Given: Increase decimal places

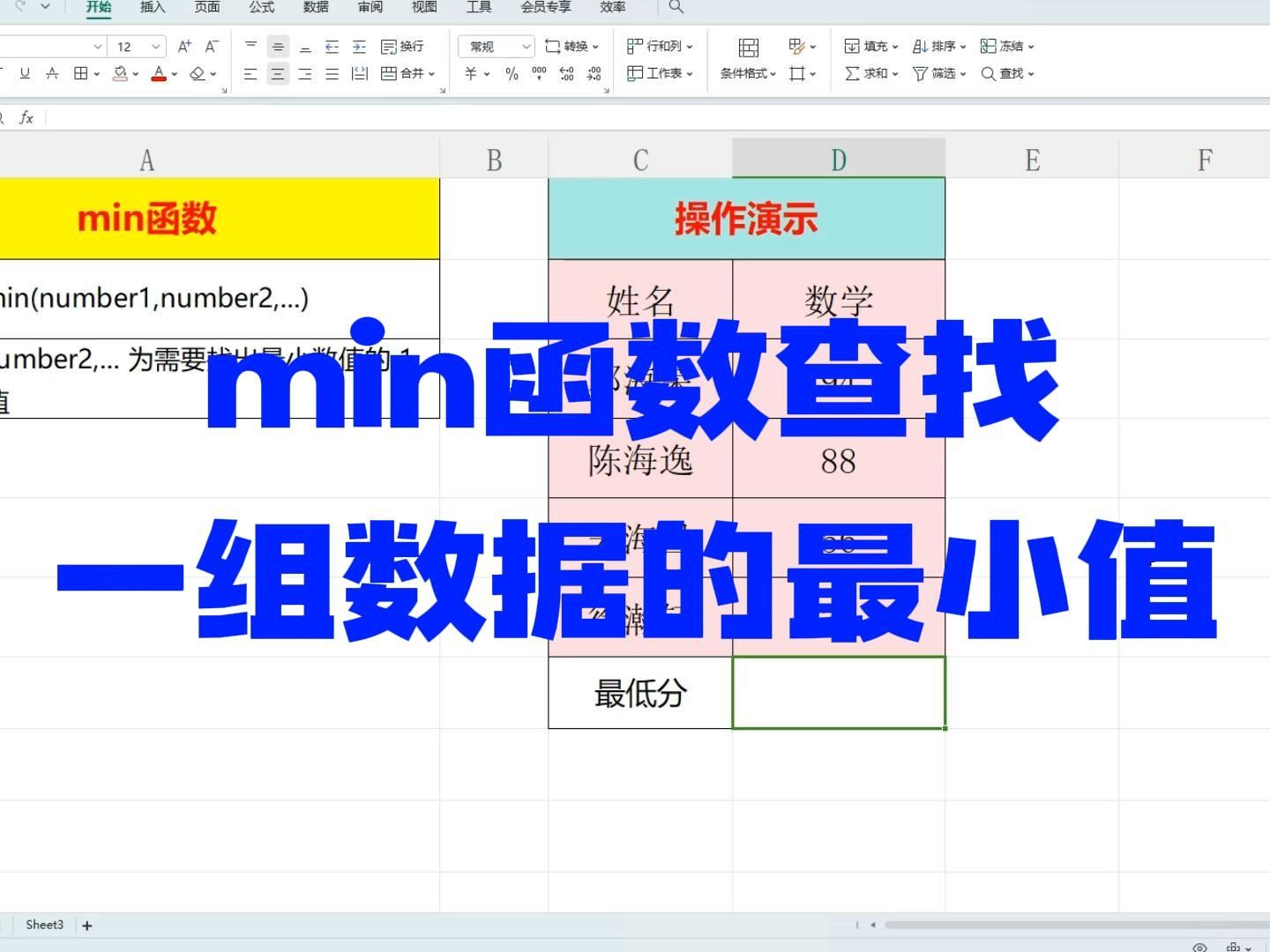Looking at the screenshot, I should pyautogui.click(x=566, y=73).
